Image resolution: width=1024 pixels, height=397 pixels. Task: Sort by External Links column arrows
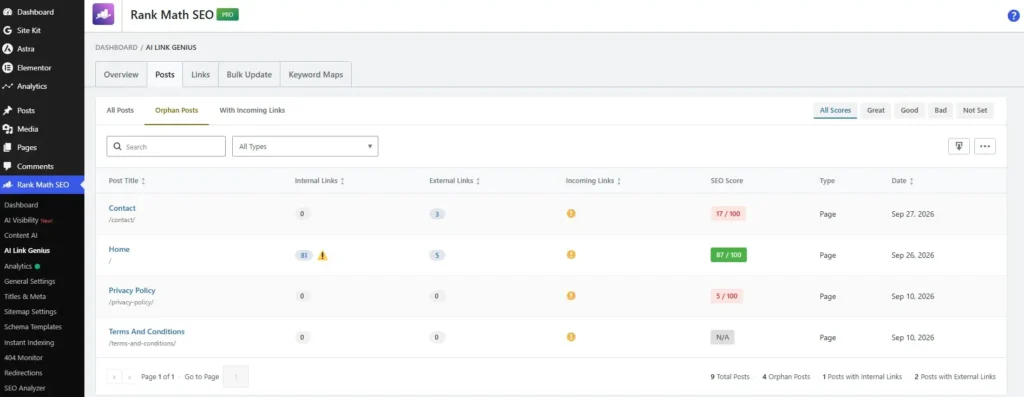[478, 181]
